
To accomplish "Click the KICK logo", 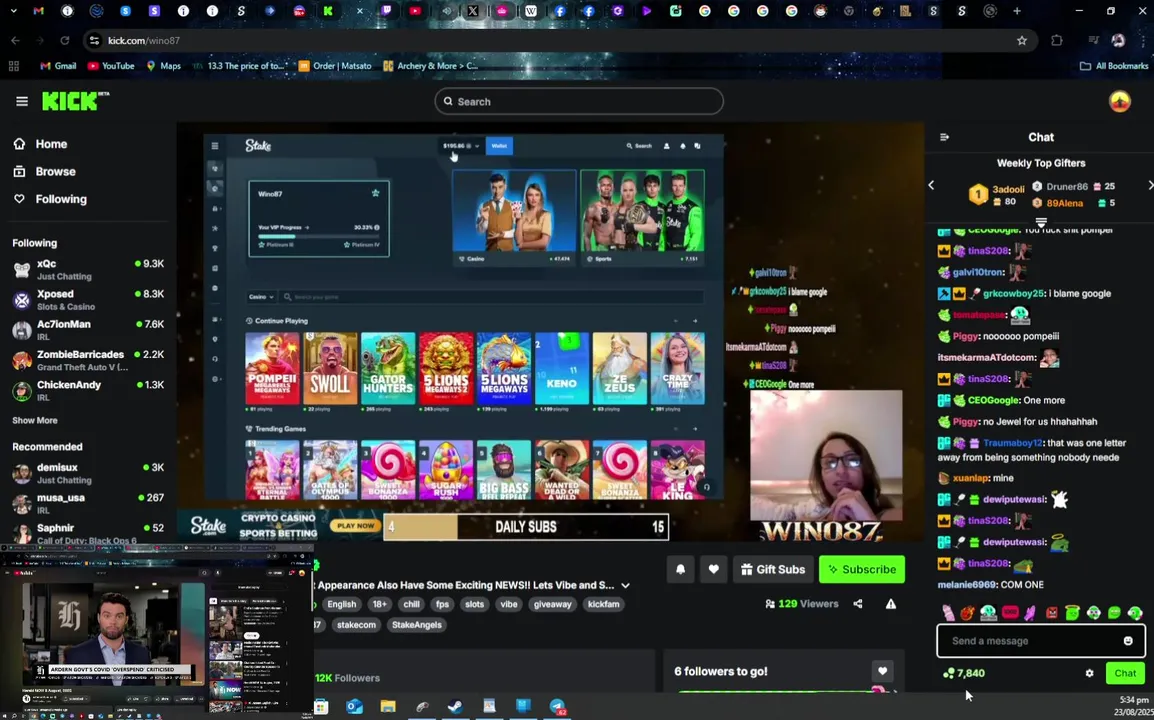I will (x=75, y=101).
